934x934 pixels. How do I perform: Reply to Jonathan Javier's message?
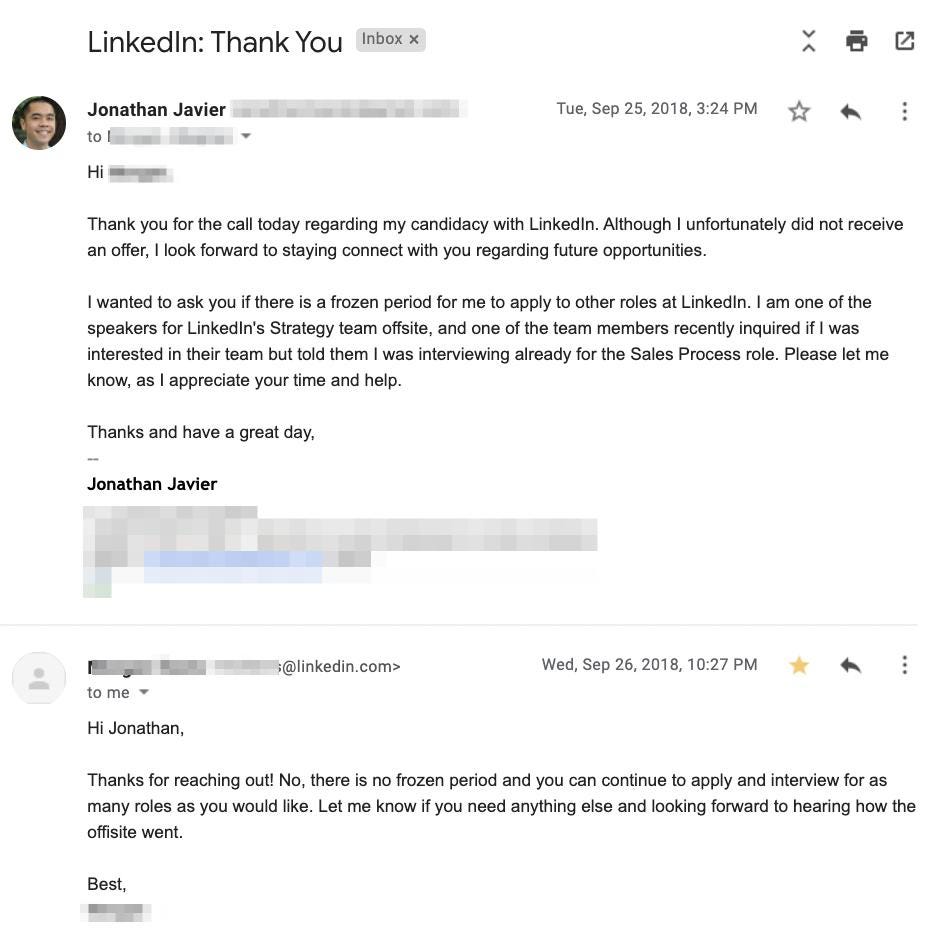(x=851, y=111)
